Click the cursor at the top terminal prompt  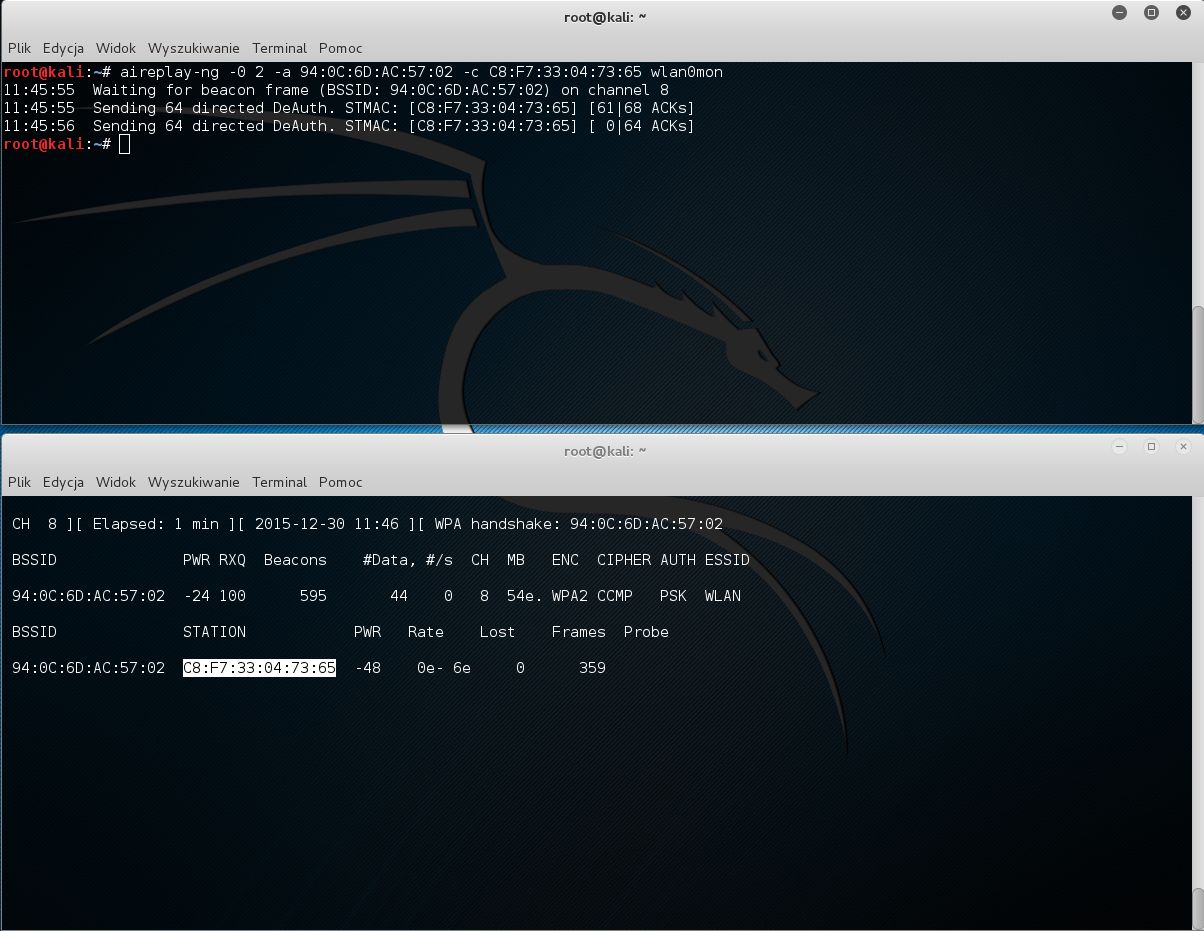(124, 144)
